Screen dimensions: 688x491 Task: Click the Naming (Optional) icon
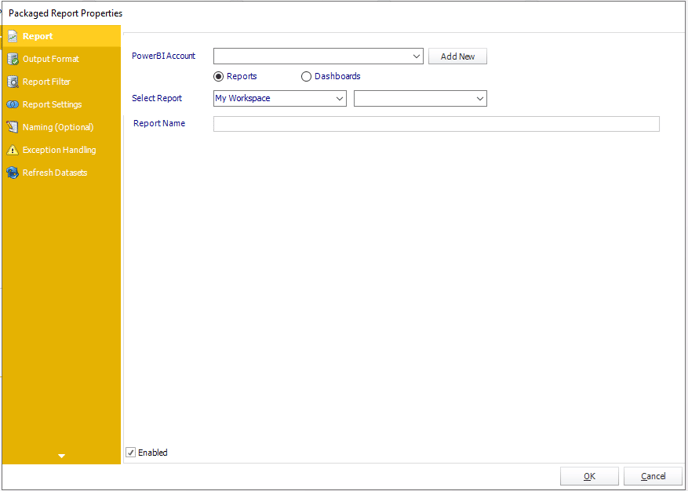[13, 127]
